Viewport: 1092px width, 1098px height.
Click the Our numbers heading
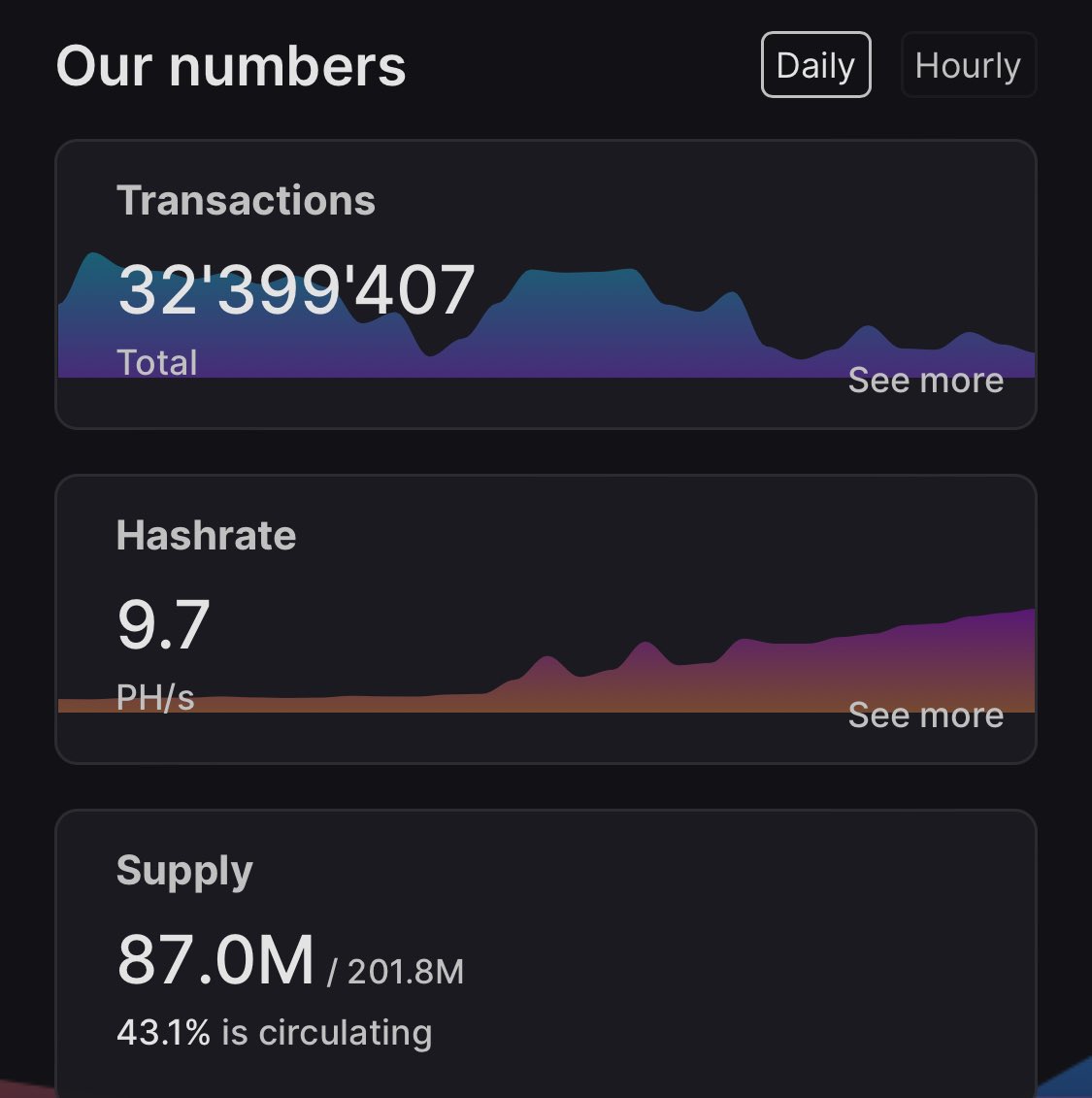(x=231, y=66)
